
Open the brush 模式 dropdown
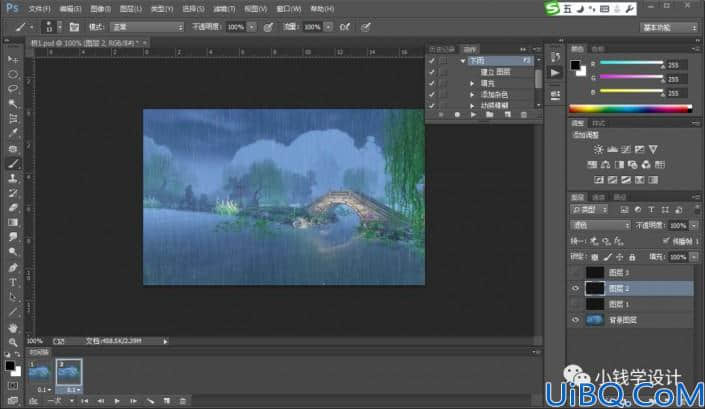pos(148,27)
